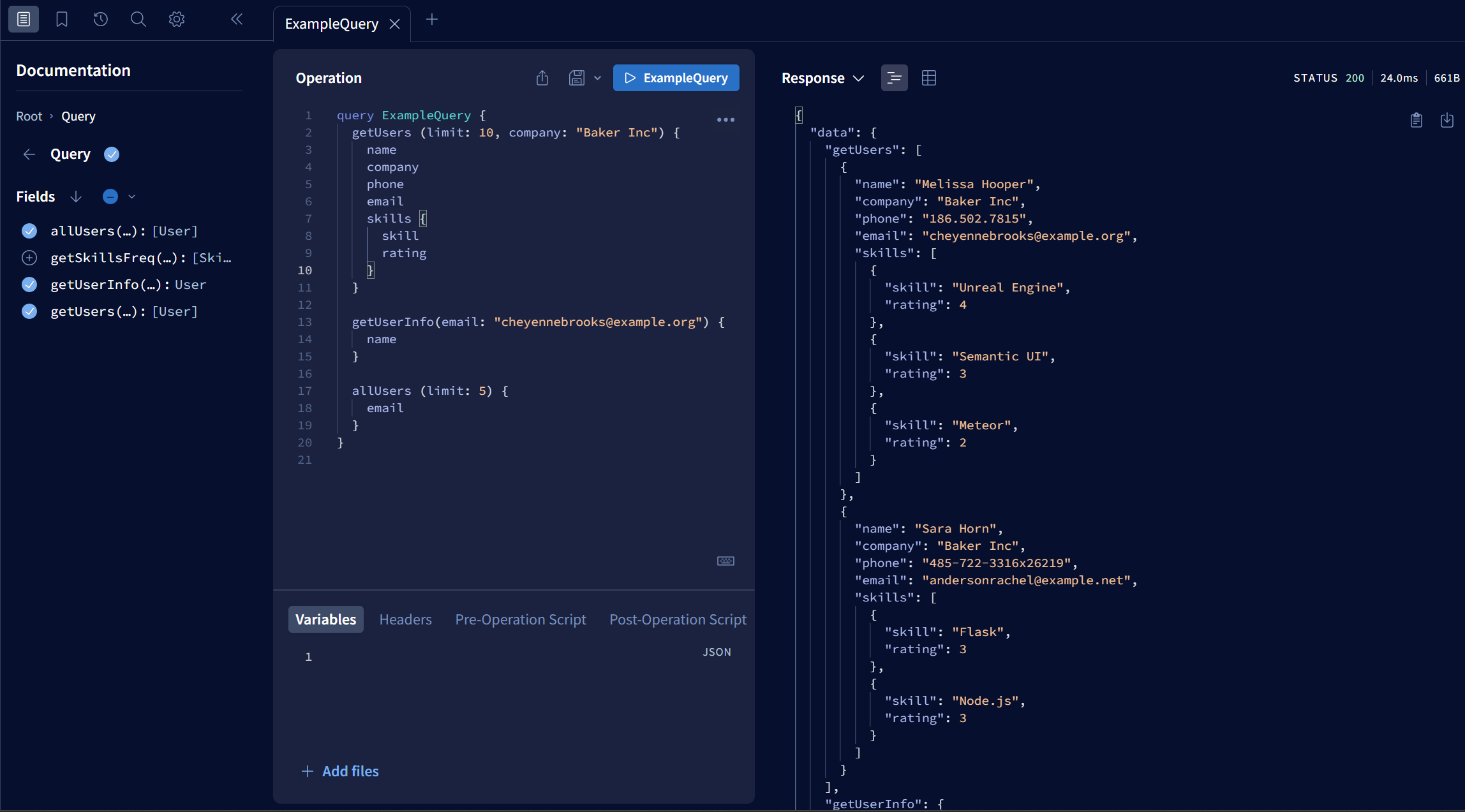
Task: Switch response to table view
Action: (929, 78)
